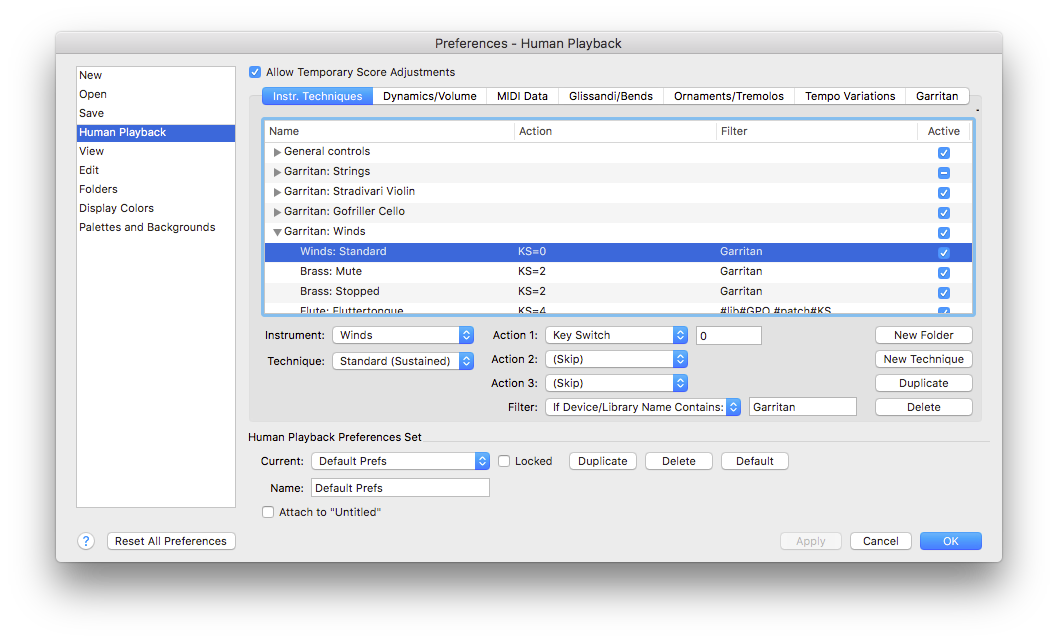Open the Filter condition dropdown

[643, 407]
